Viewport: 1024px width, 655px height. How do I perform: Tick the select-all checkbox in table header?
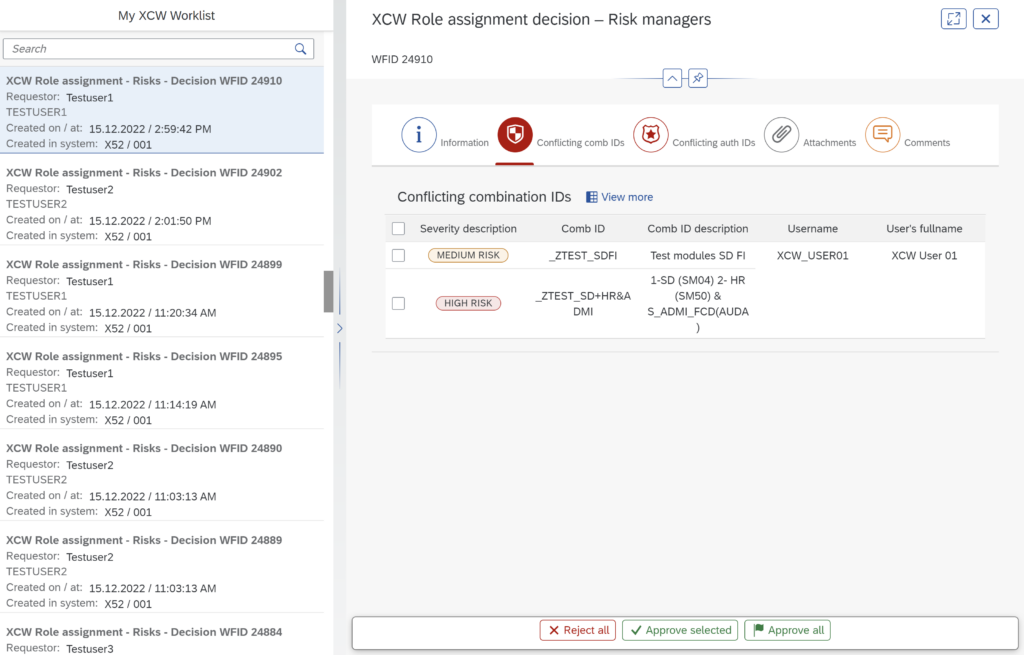[398, 229]
